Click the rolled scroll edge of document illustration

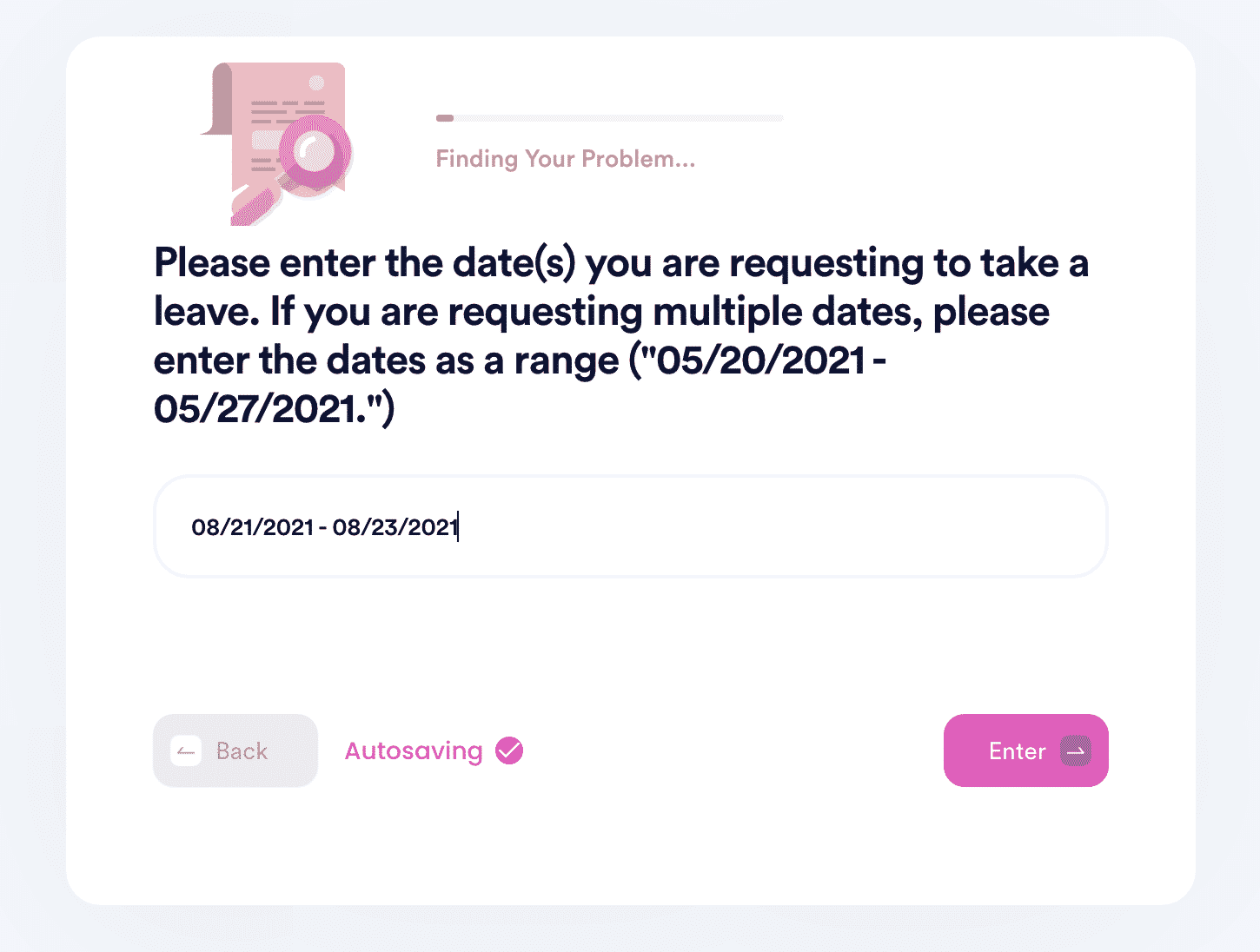tap(218, 99)
